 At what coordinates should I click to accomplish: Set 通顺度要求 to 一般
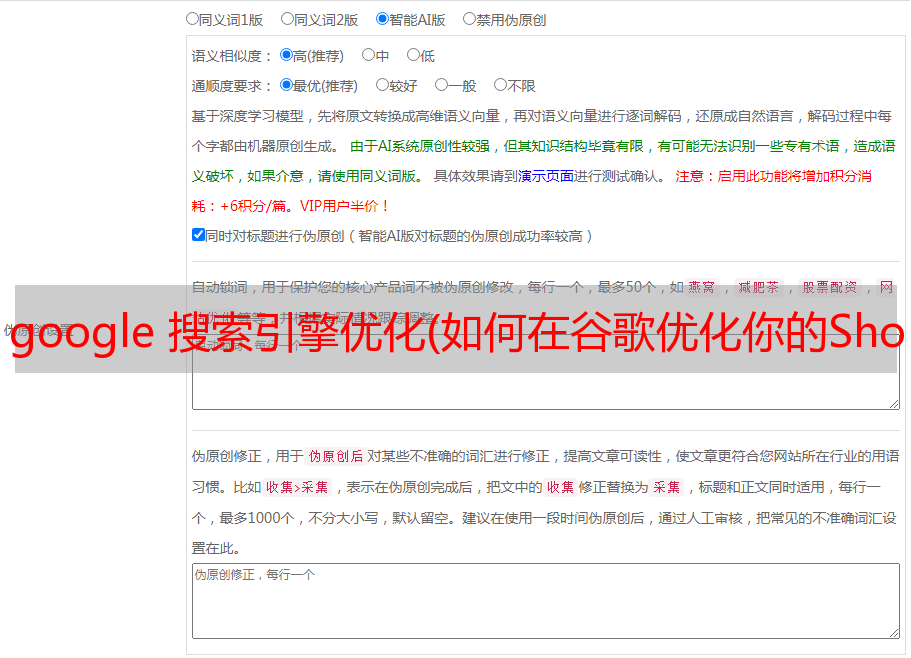click(442, 85)
